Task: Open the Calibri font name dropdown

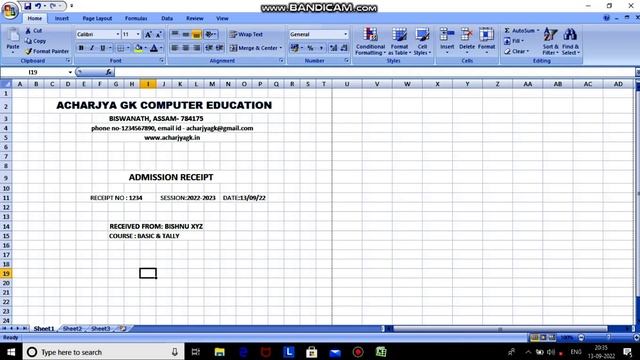Action: tap(118, 34)
